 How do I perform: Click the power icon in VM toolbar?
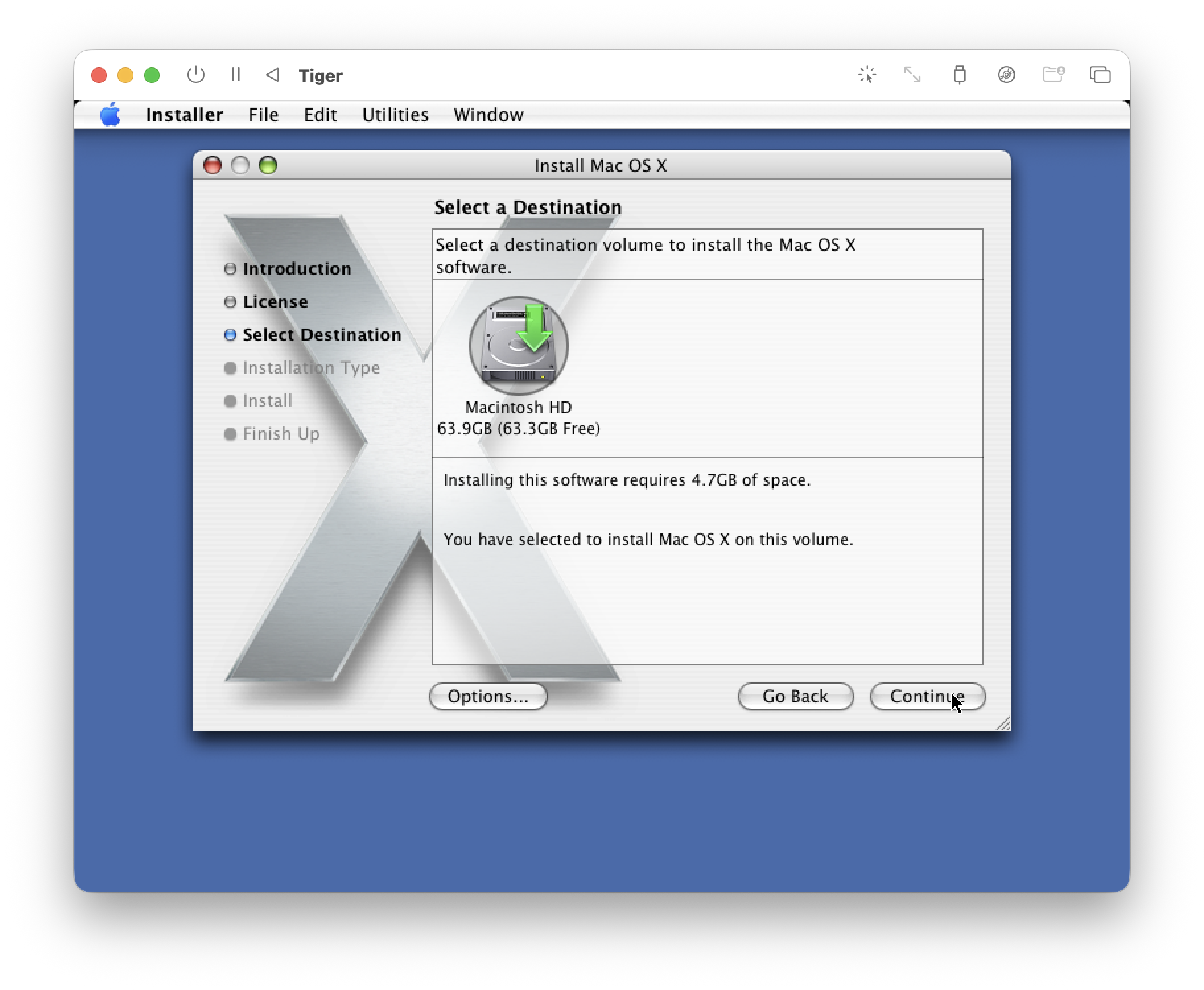(195, 75)
